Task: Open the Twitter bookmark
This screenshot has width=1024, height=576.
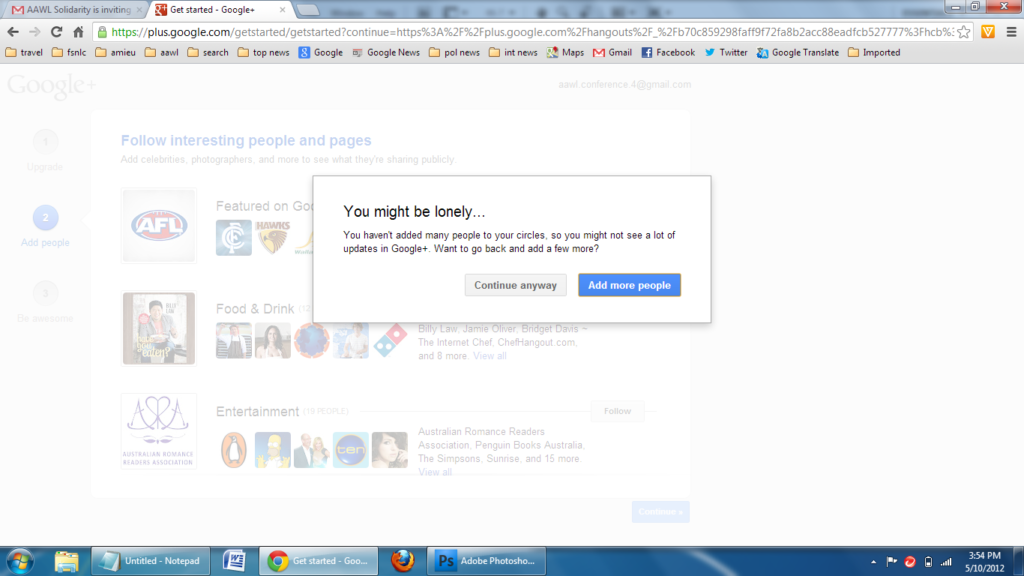Action: [726, 52]
